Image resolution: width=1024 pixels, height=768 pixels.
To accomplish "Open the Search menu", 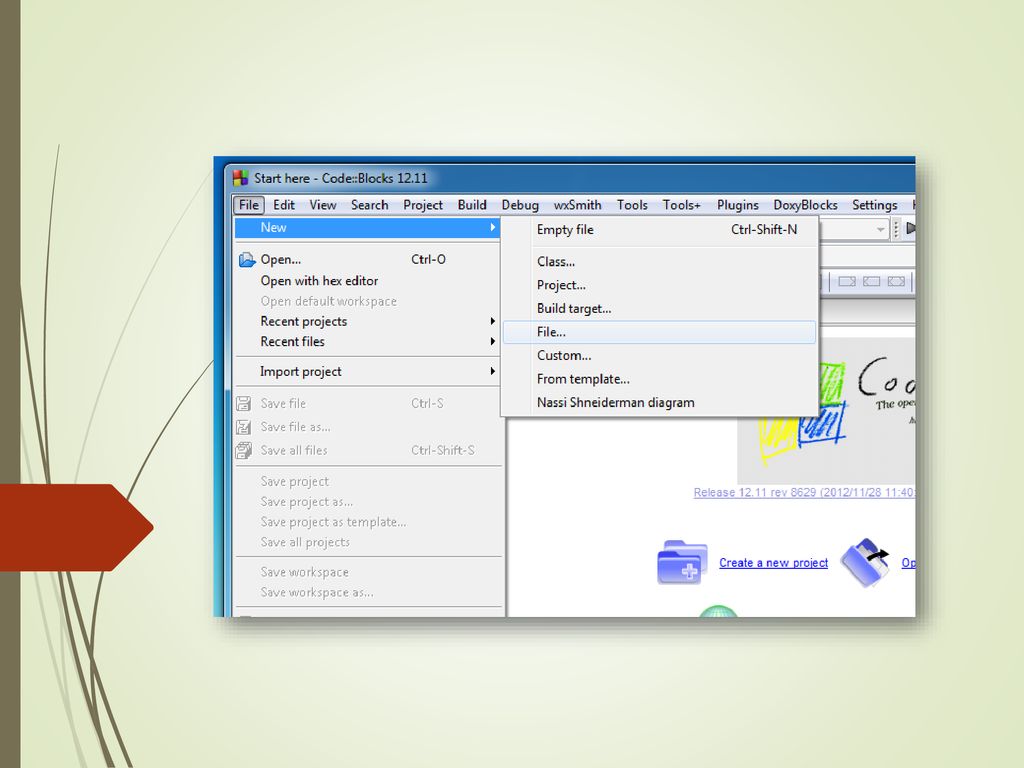I will pyautogui.click(x=370, y=205).
